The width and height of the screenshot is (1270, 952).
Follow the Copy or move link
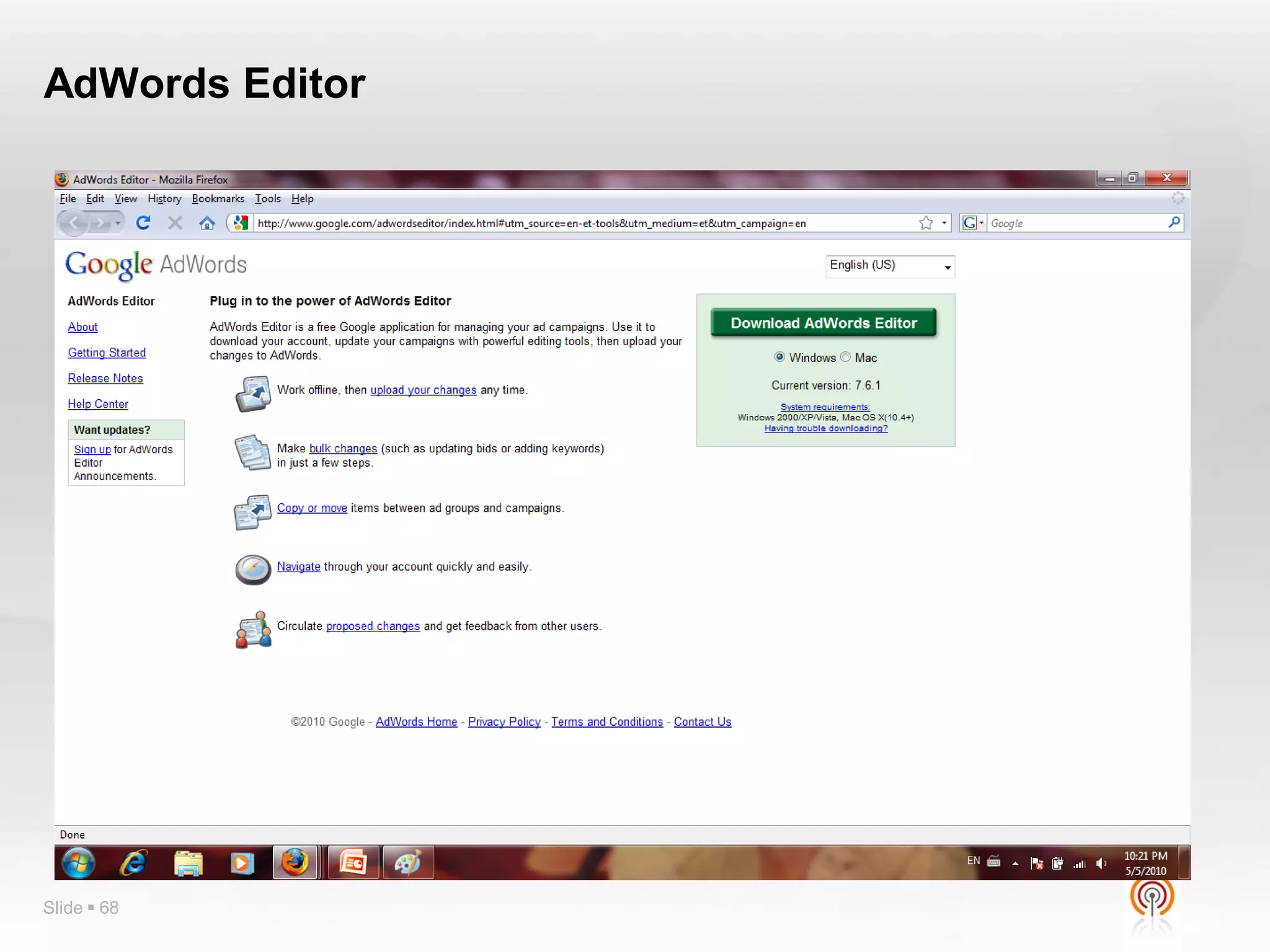312,508
